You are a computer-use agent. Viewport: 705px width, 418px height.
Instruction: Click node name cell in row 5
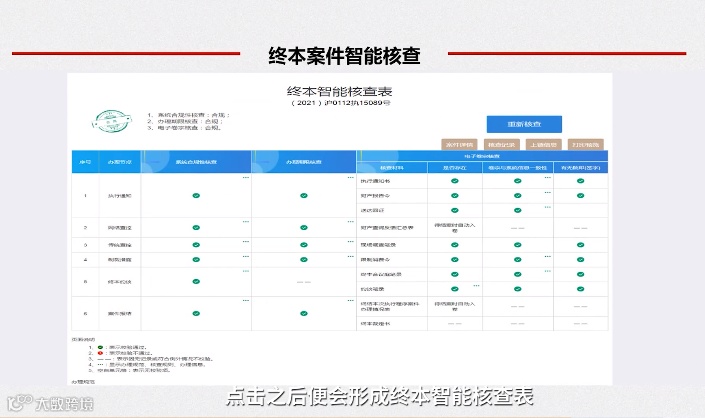120,282
